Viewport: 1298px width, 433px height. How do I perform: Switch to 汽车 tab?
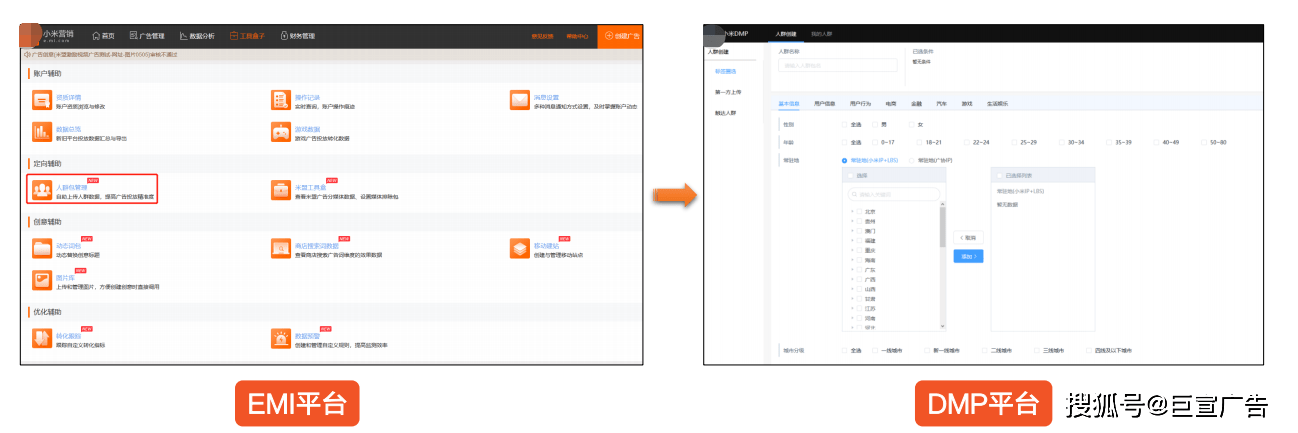(941, 103)
